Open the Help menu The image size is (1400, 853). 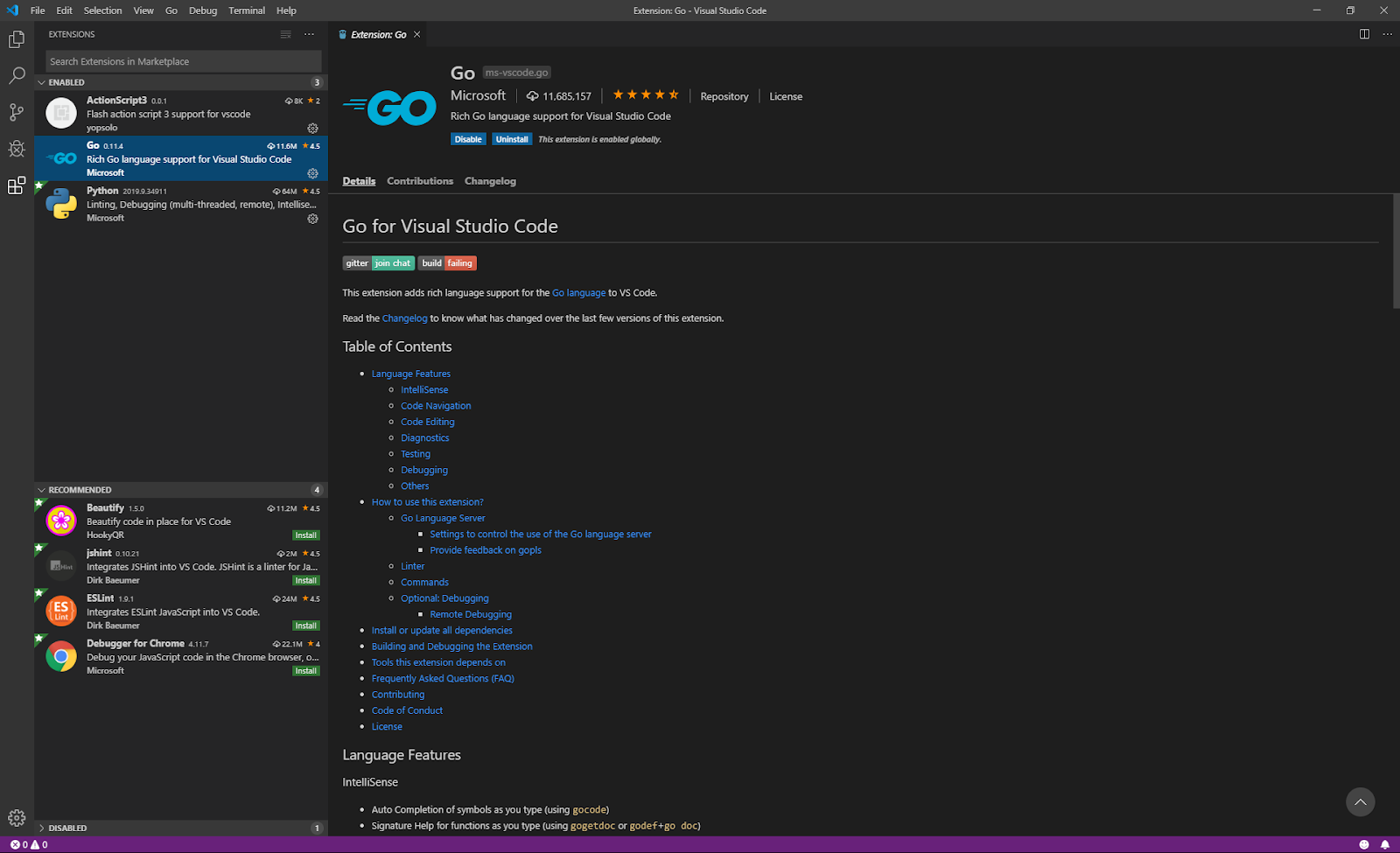click(x=286, y=10)
